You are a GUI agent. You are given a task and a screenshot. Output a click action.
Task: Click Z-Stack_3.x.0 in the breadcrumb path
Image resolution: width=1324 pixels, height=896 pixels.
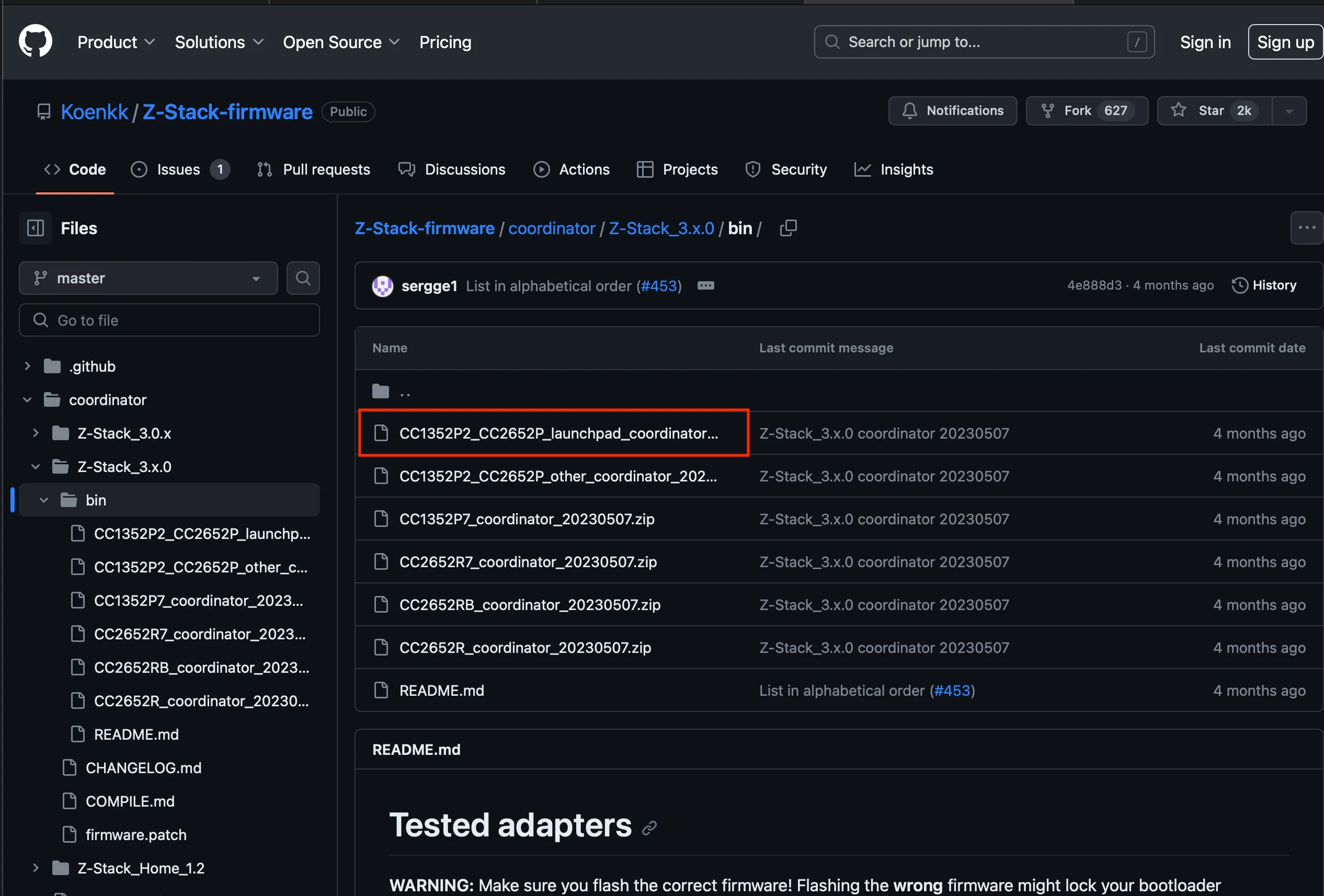click(x=661, y=228)
